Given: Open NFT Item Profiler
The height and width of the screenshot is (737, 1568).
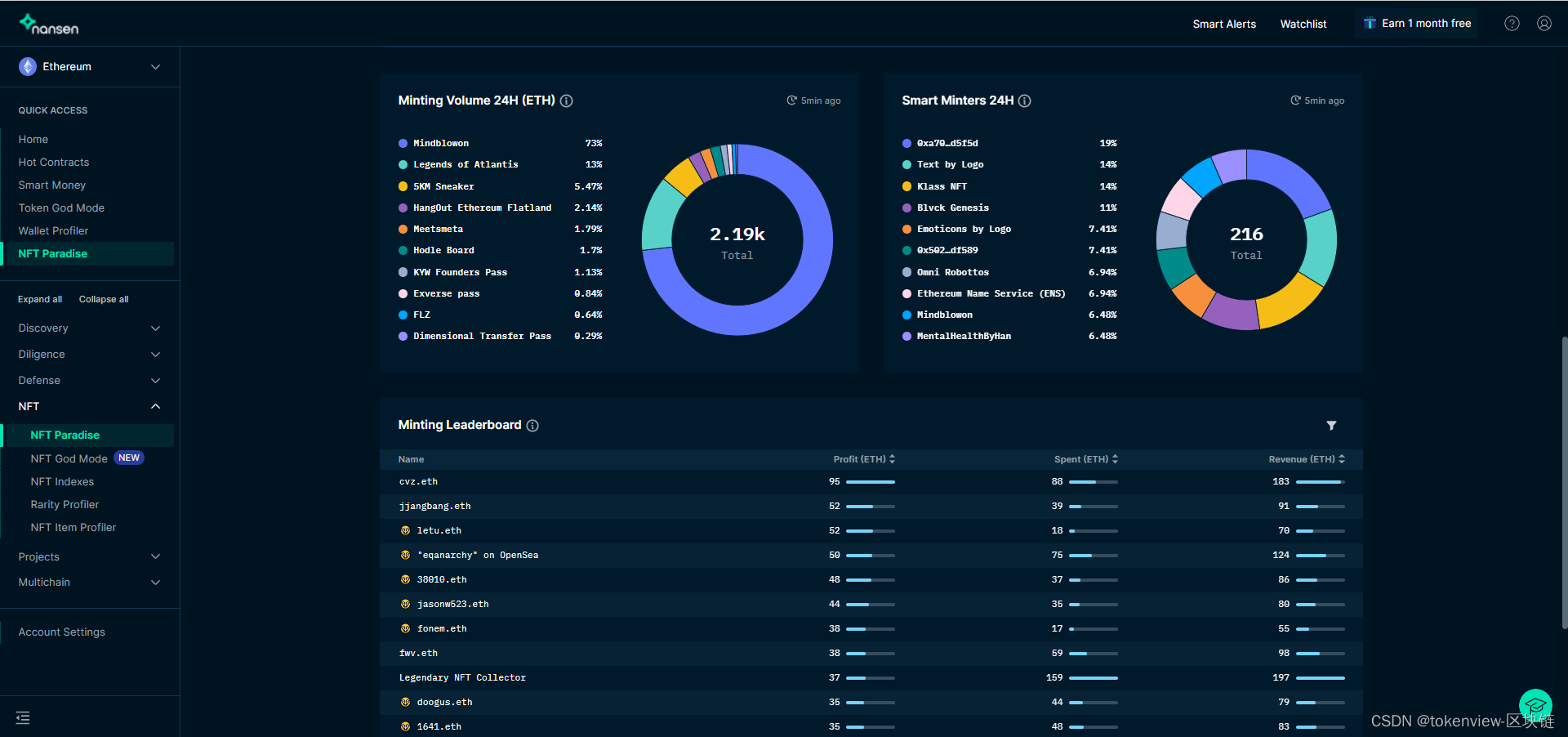Looking at the screenshot, I should pyautogui.click(x=73, y=528).
